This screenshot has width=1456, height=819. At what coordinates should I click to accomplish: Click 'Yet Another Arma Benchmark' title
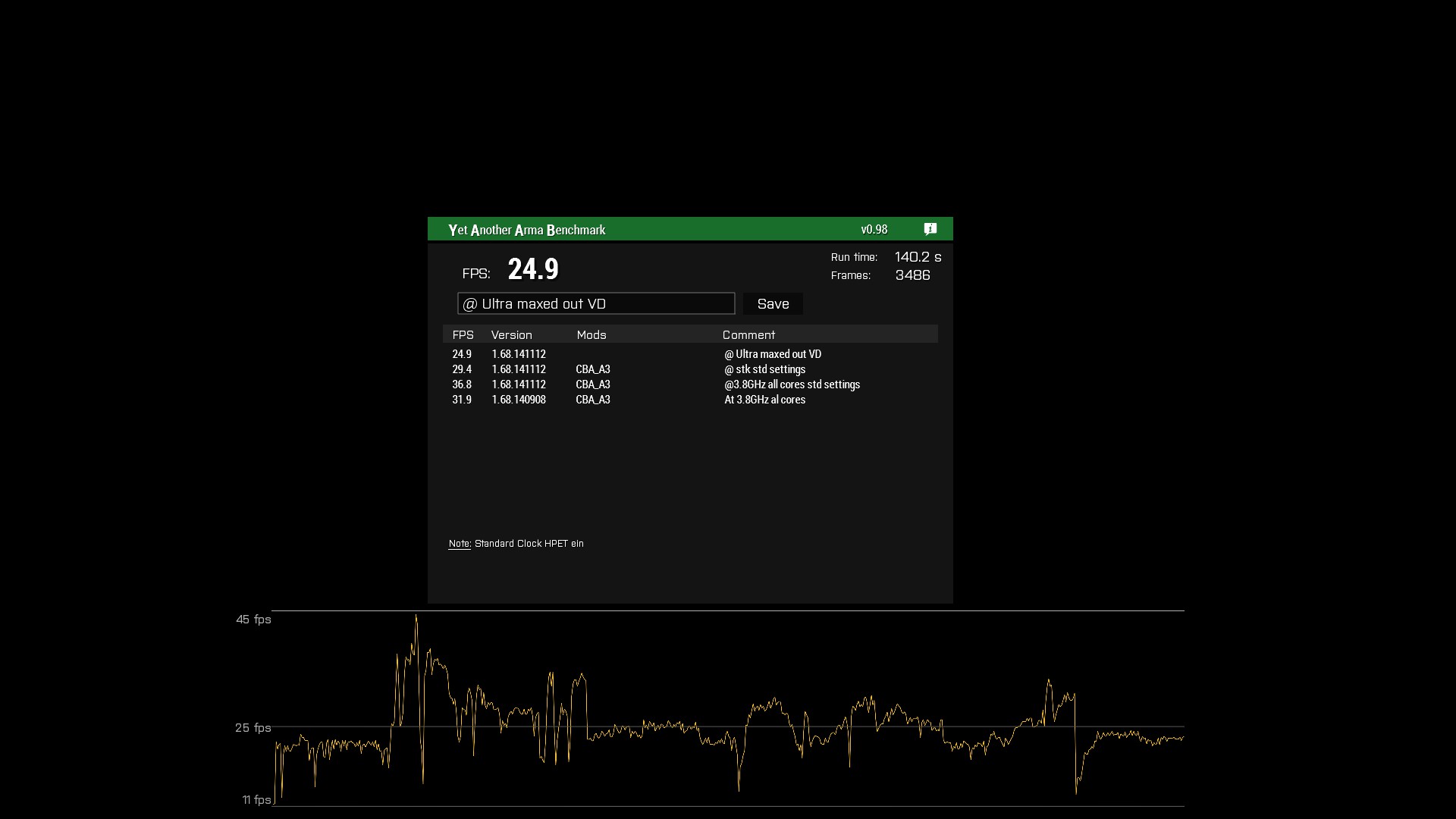tap(526, 230)
